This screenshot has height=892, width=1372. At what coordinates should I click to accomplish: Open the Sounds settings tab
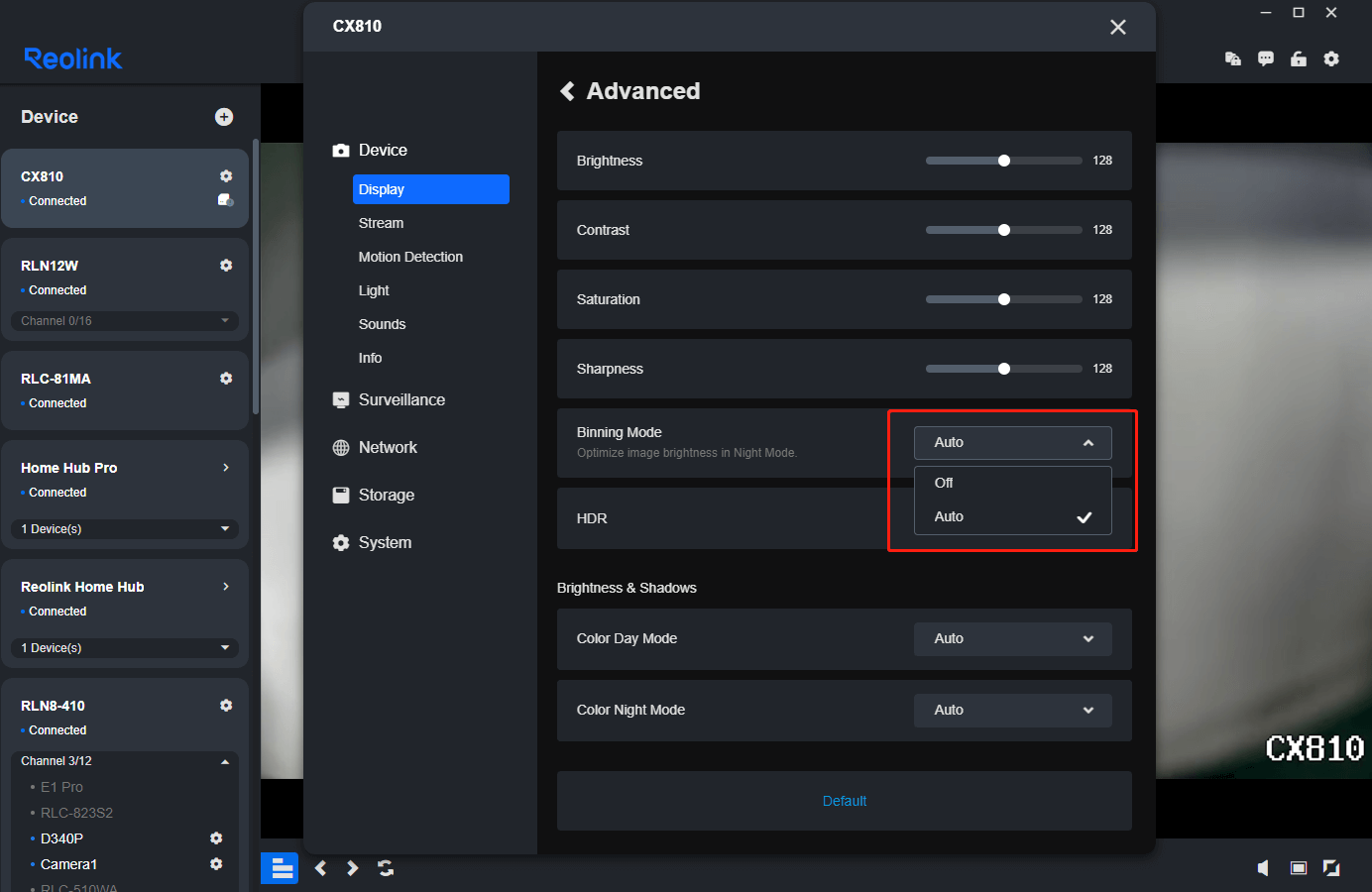382,324
